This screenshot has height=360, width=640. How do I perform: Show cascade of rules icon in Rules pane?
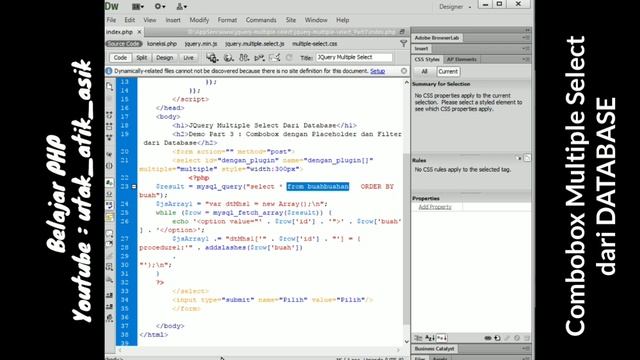[x=527, y=158]
